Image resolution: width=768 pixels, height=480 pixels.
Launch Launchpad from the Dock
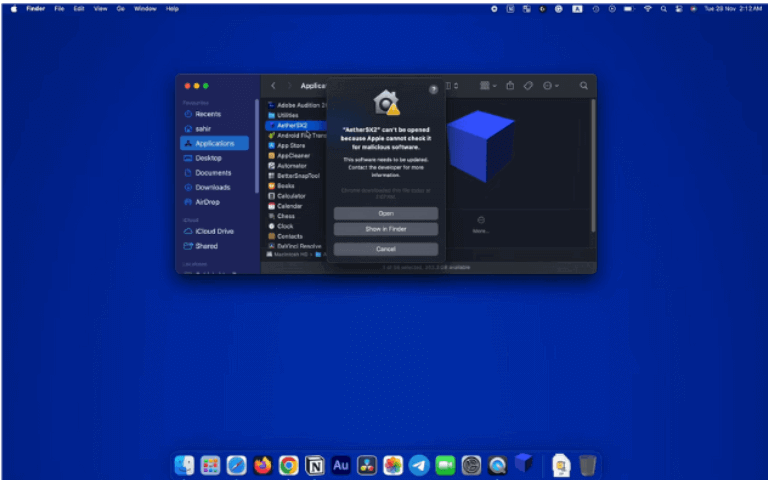210,465
